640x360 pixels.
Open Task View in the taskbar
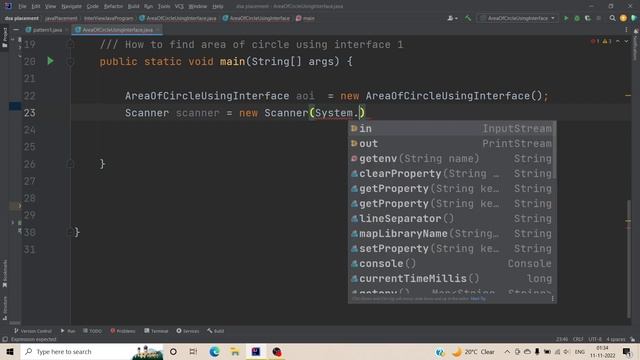193,351
